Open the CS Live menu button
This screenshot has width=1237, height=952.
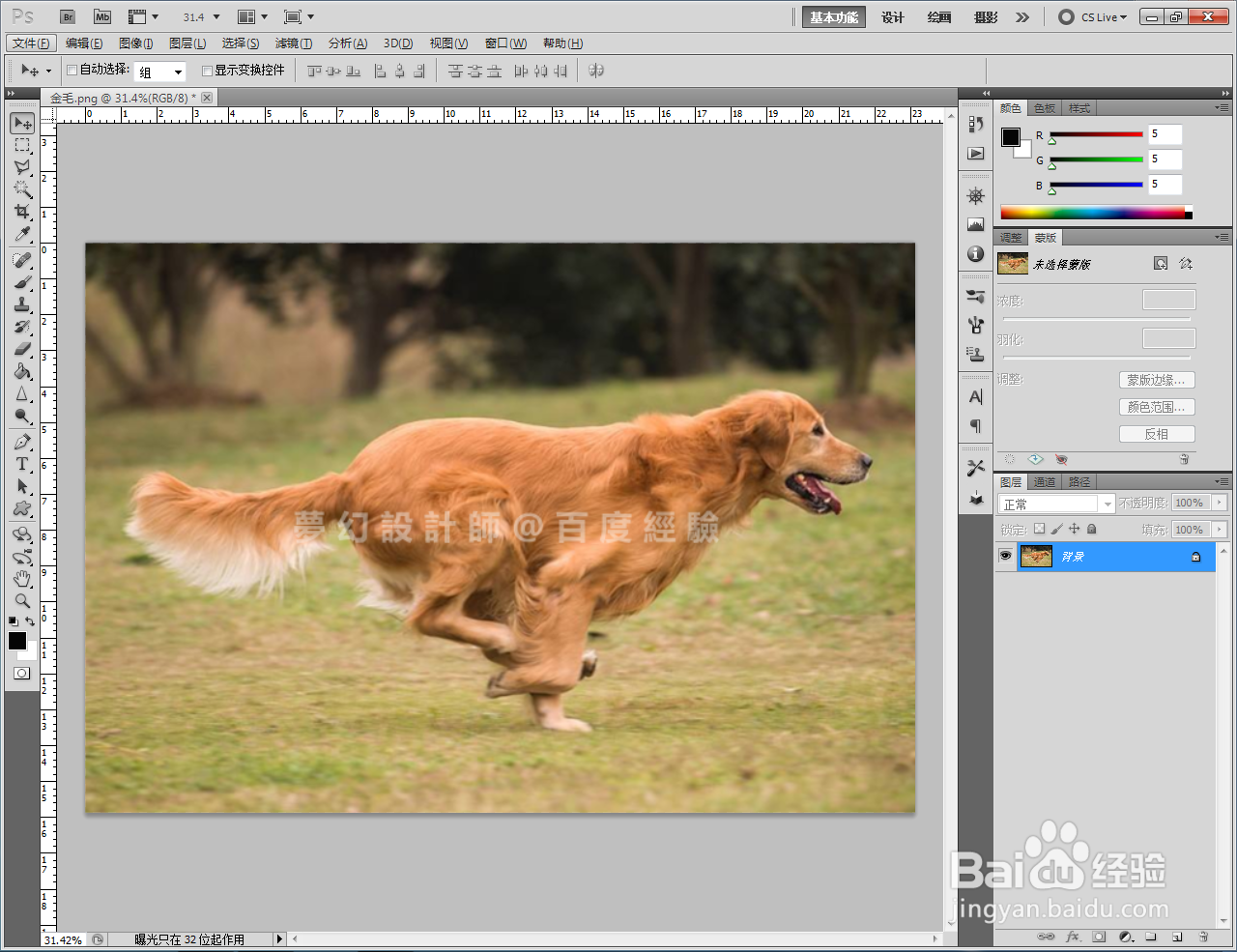(x=1093, y=17)
